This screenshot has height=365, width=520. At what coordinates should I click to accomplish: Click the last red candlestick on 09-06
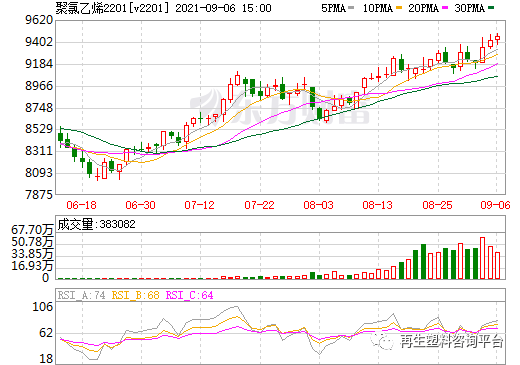(x=497, y=38)
